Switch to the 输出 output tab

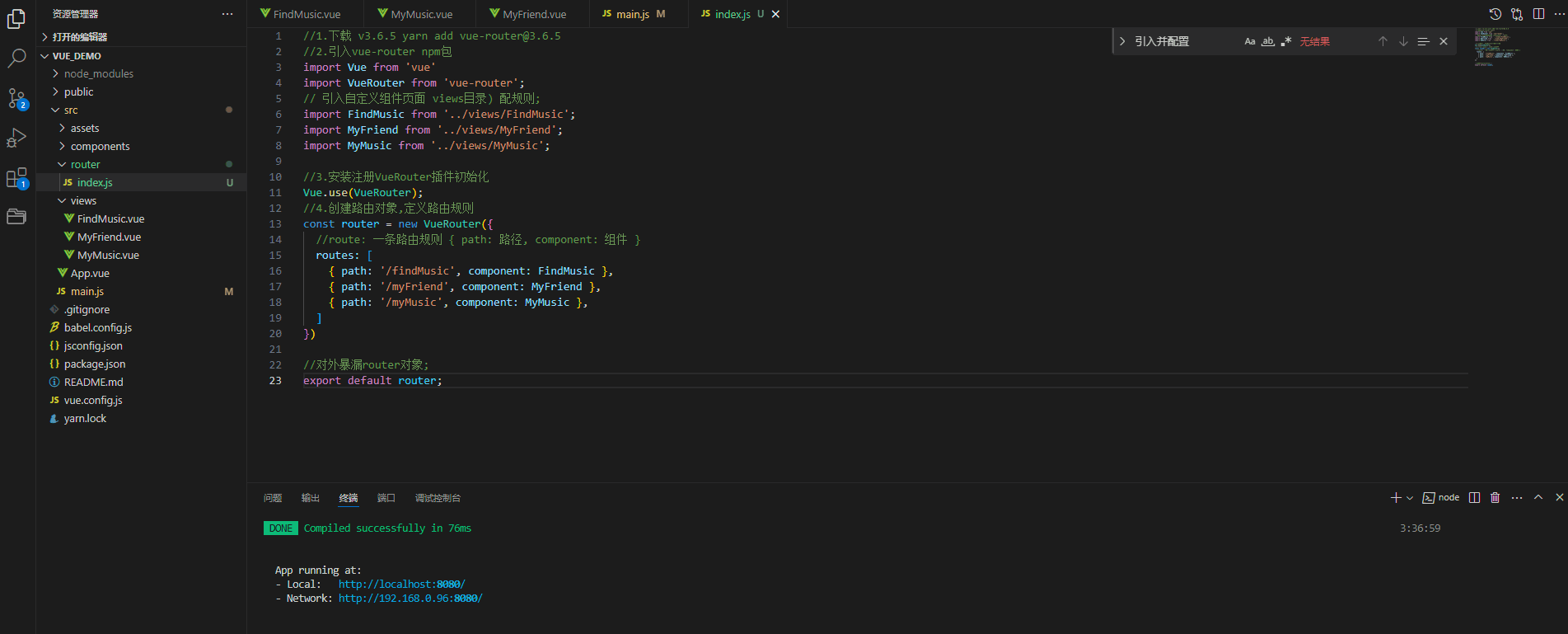point(311,498)
